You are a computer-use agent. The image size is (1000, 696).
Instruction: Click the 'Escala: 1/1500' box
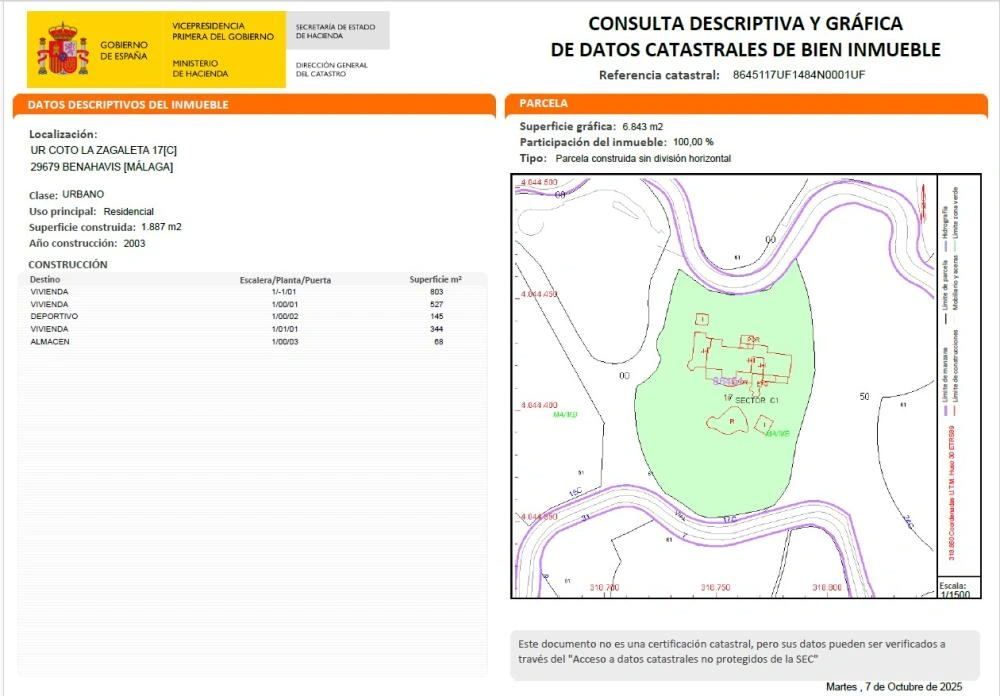(957, 589)
